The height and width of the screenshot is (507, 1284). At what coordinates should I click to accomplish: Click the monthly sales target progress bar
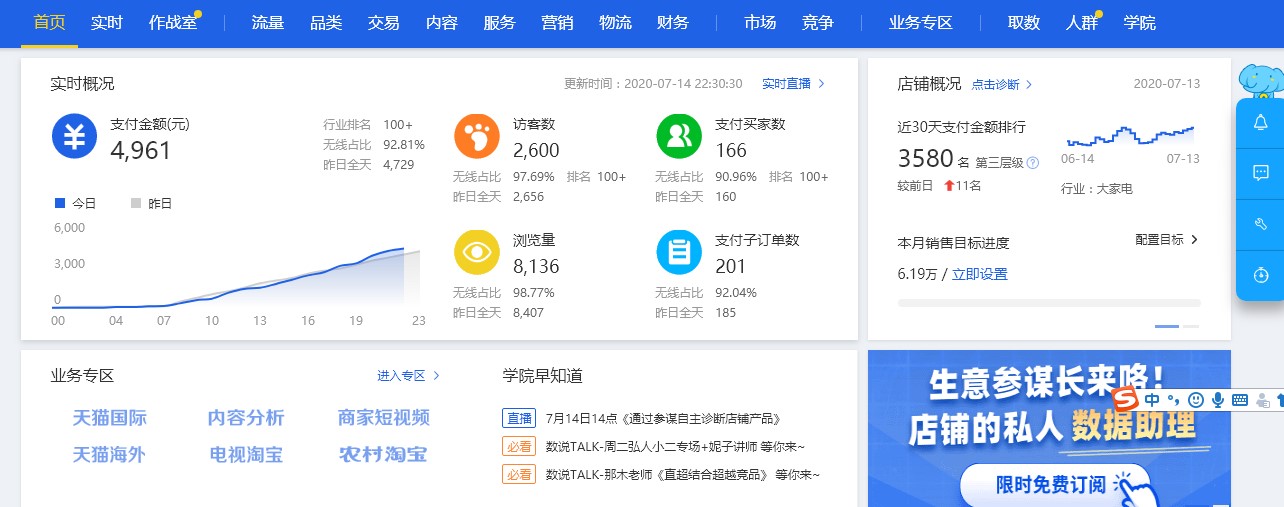click(1049, 302)
